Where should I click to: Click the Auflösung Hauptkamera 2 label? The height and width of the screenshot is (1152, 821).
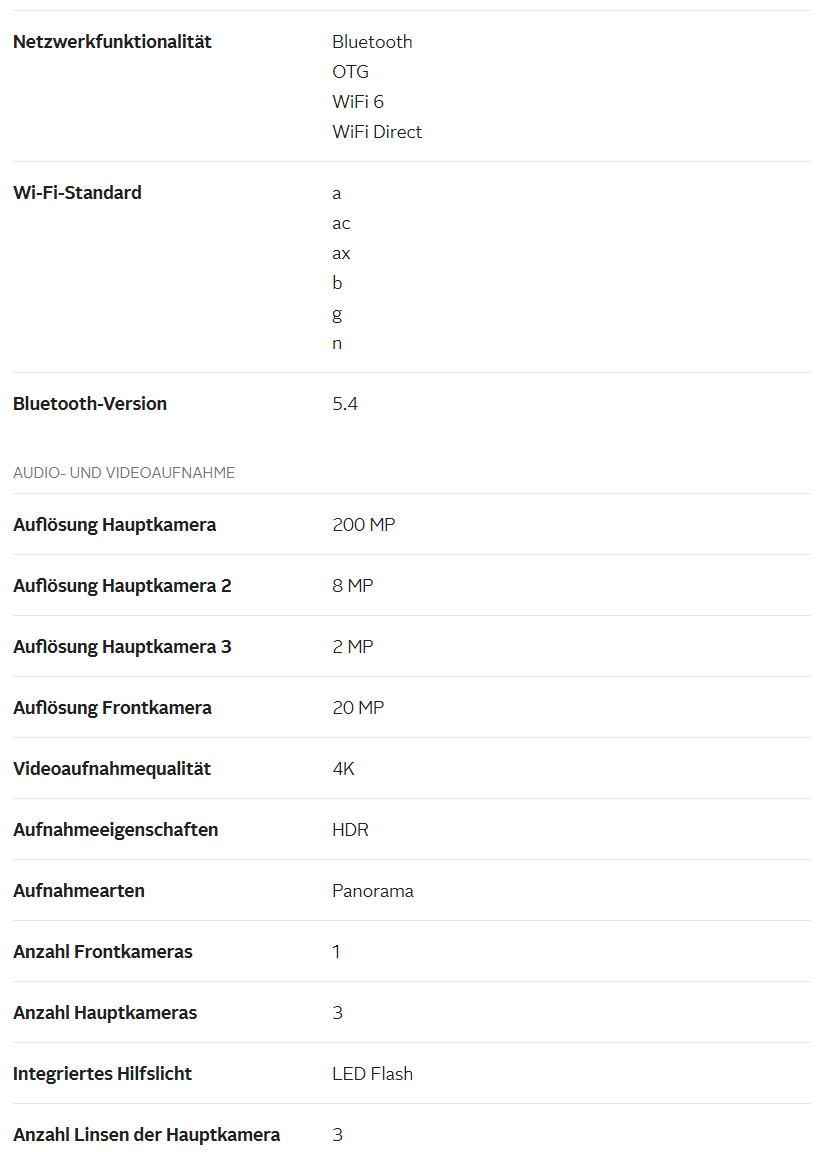tap(122, 586)
